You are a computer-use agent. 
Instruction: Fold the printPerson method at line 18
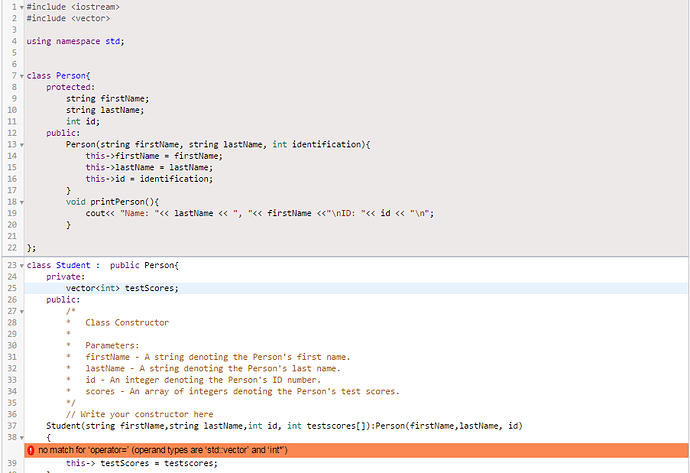(21, 201)
